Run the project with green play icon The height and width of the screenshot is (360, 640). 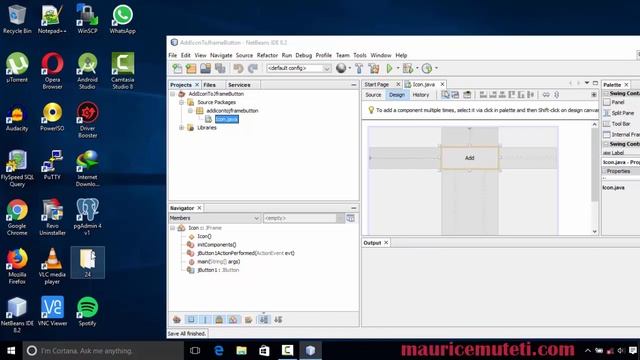[x=389, y=68]
